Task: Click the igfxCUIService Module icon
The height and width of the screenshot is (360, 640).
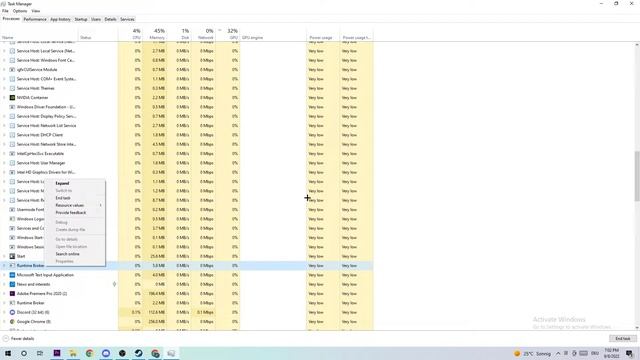Action: 12,70
